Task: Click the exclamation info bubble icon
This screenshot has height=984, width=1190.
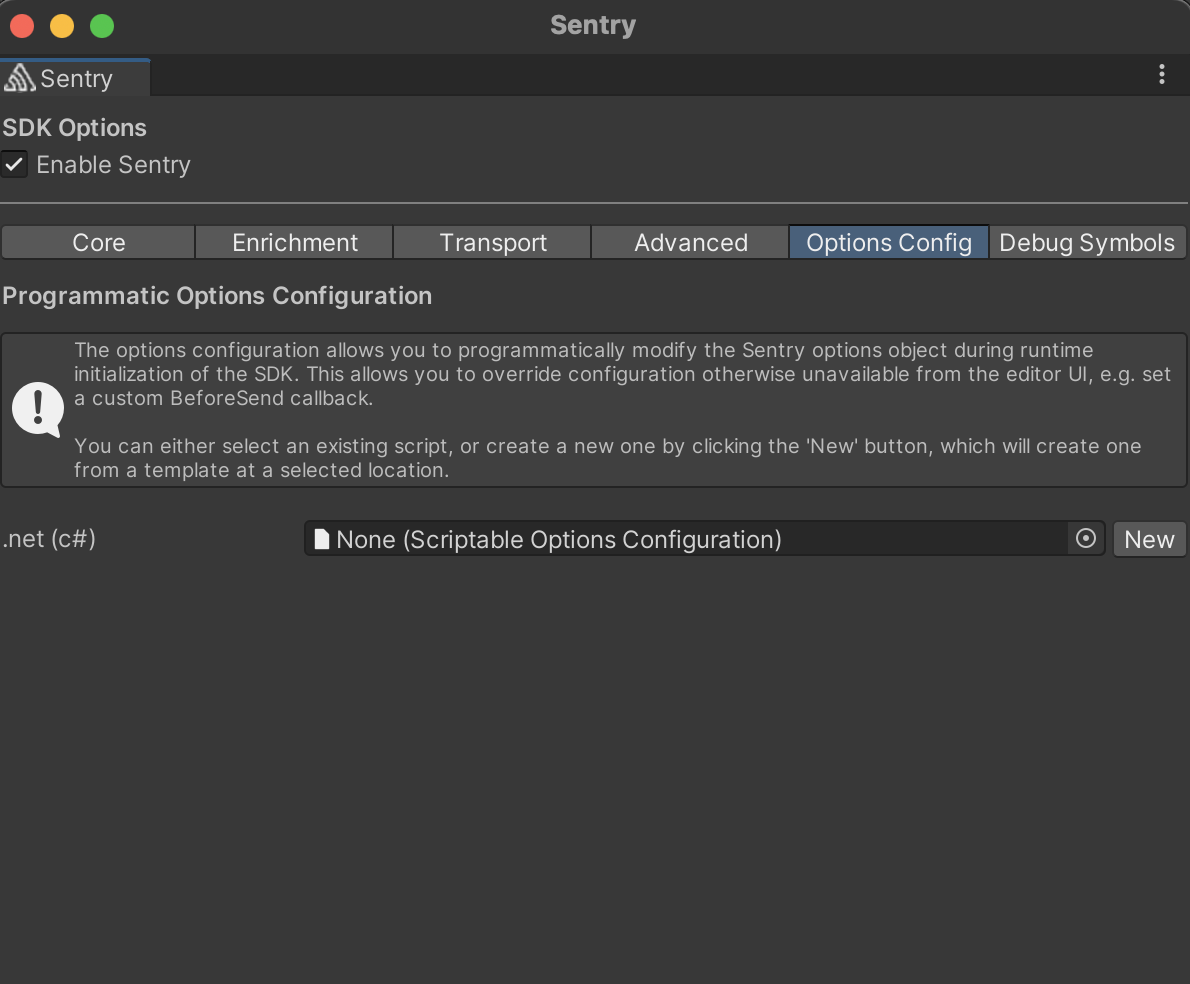Action: 38,410
